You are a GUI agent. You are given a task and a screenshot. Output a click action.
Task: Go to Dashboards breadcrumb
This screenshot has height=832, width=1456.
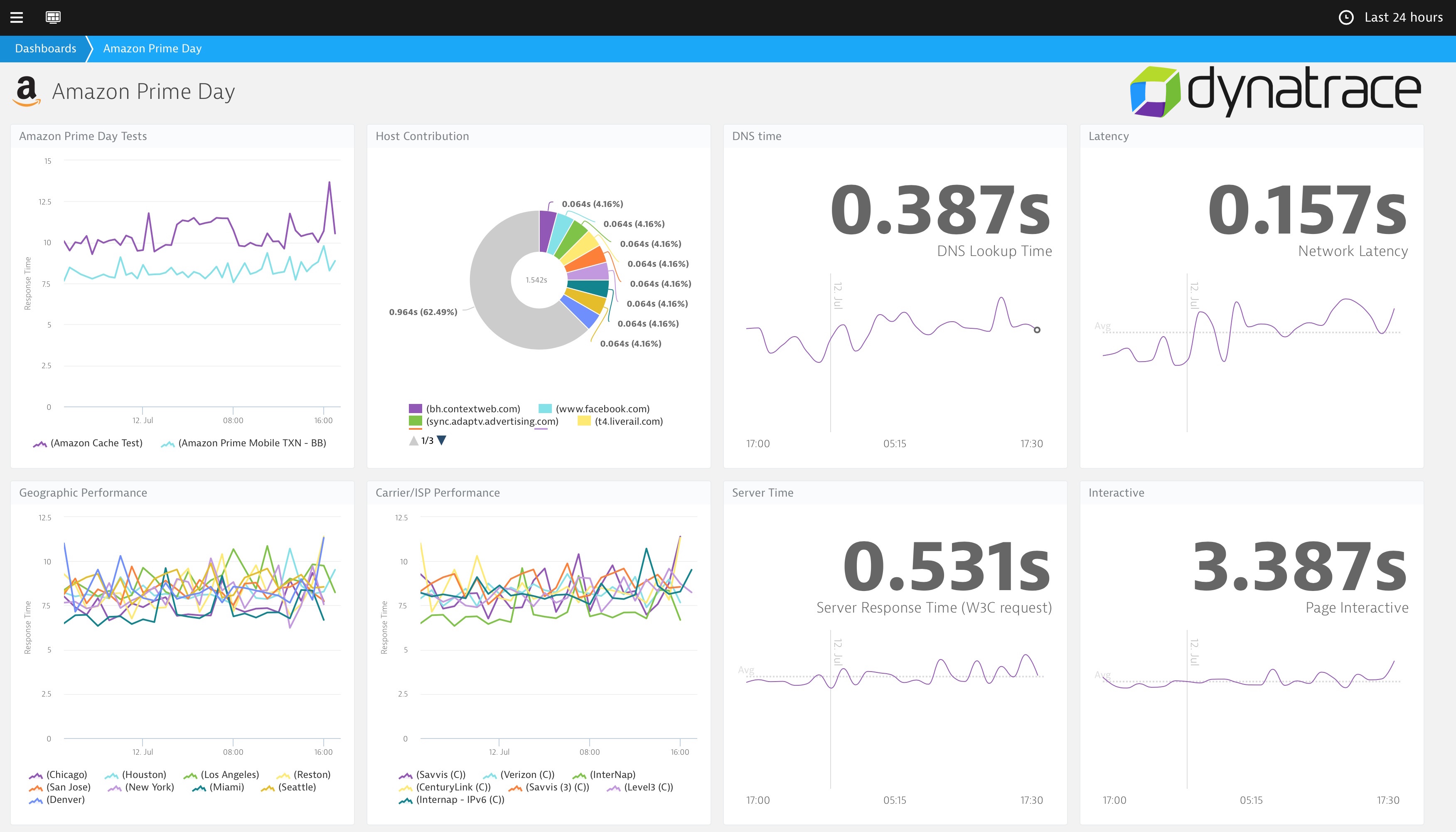46,49
